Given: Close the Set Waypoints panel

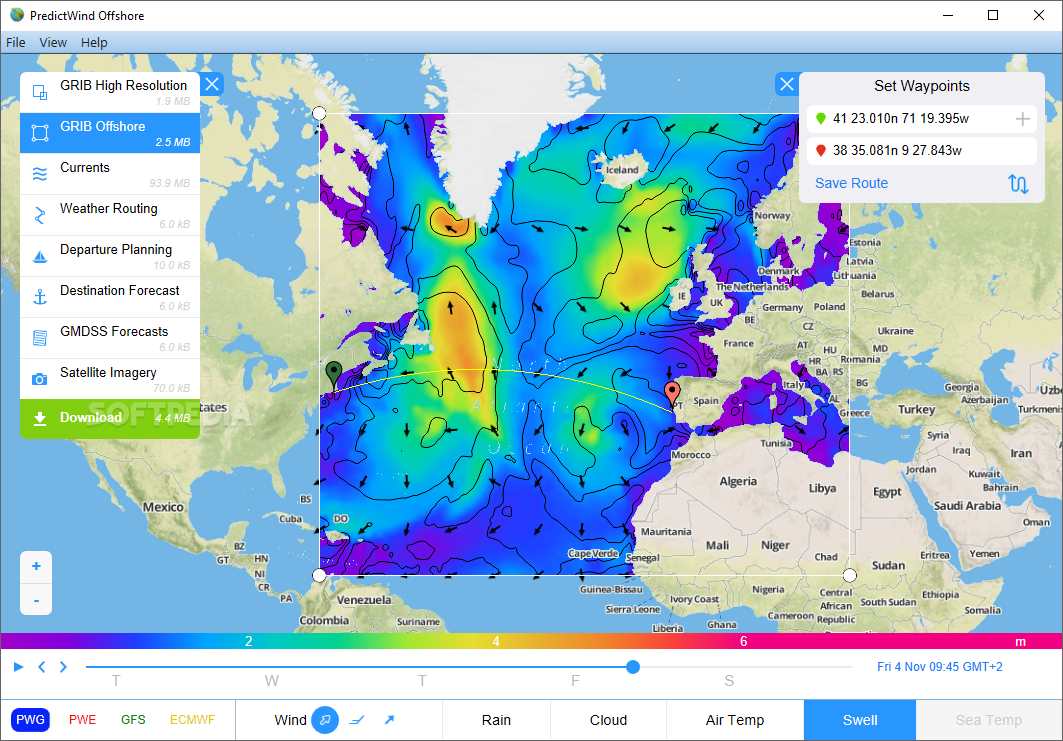Looking at the screenshot, I should (x=786, y=84).
